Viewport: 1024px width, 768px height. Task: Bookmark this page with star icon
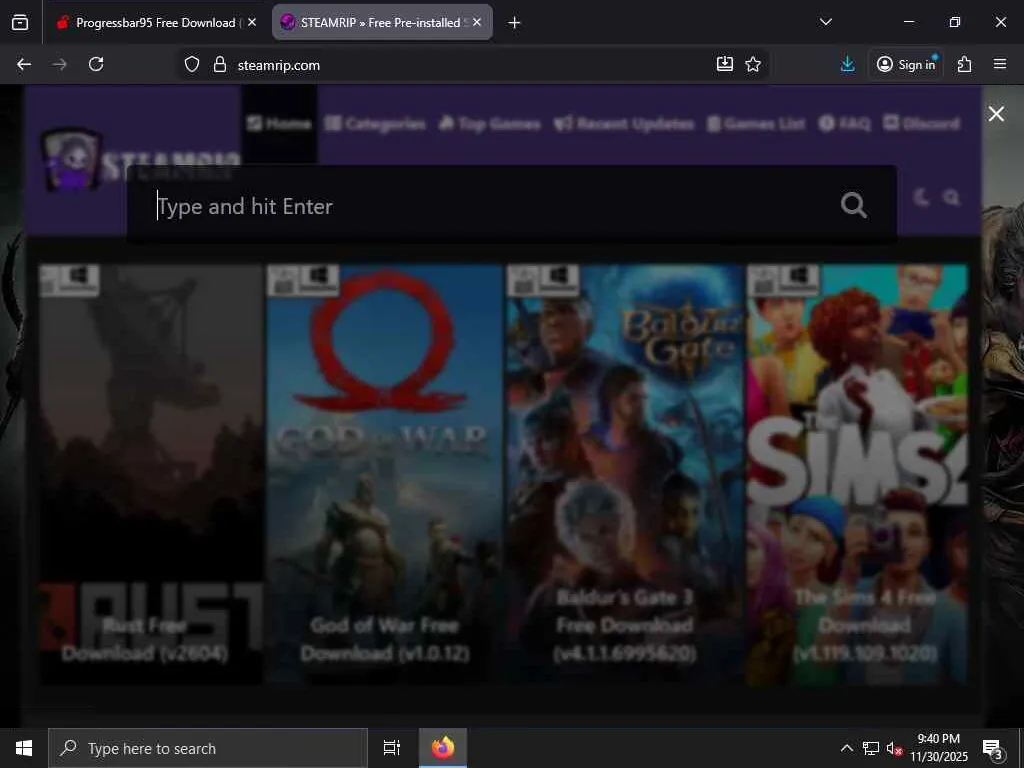(x=753, y=64)
